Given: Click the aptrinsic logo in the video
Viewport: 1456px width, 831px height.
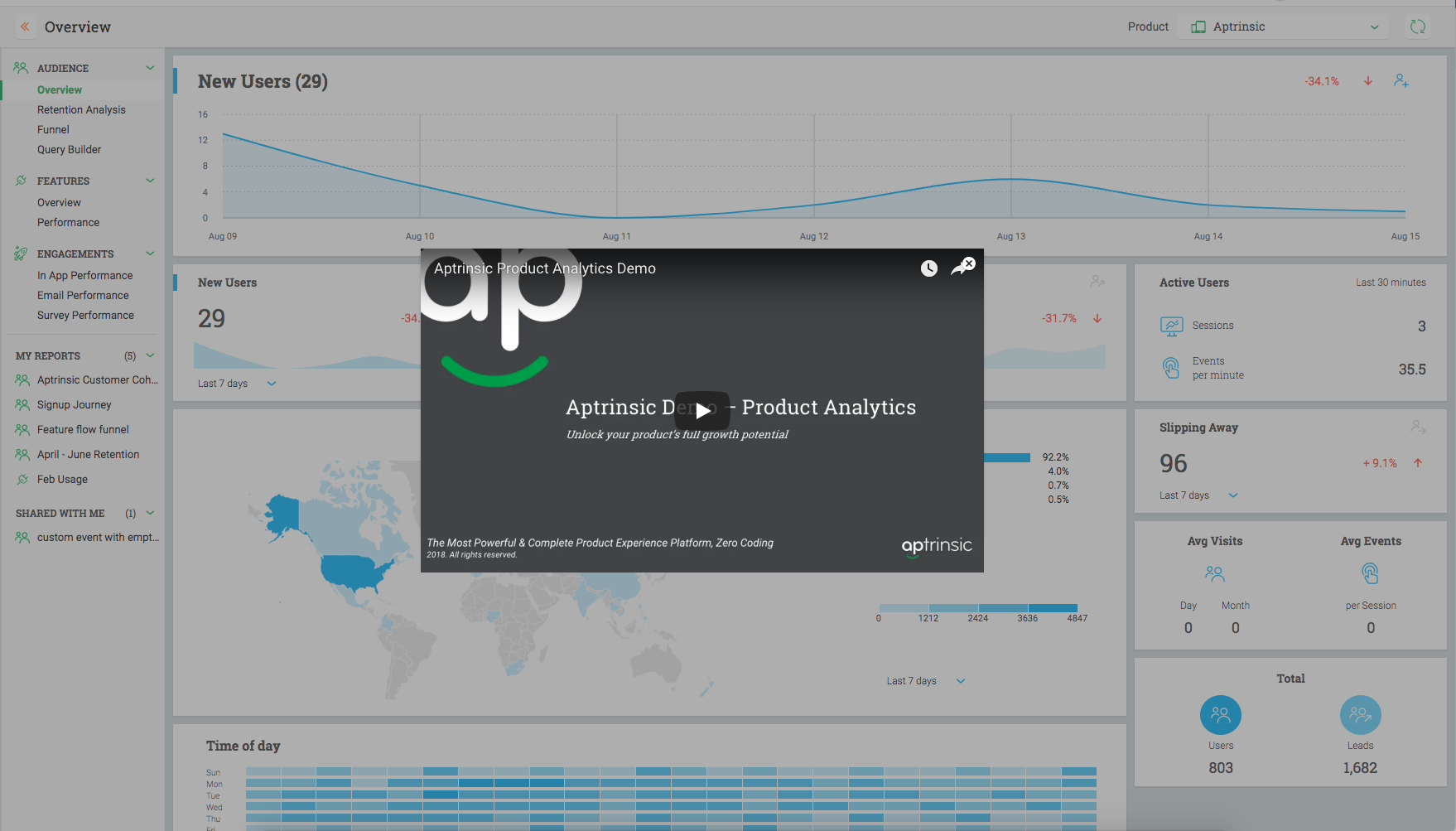Looking at the screenshot, I should point(937,546).
